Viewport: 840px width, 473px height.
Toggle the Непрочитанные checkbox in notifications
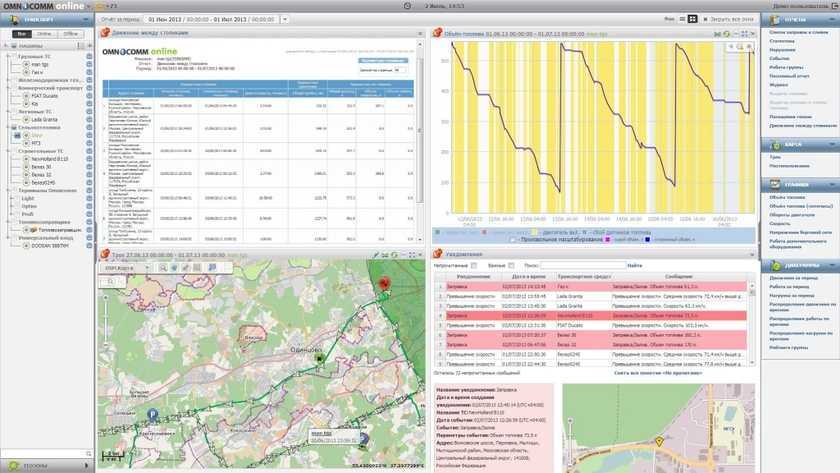coord(473,265)
